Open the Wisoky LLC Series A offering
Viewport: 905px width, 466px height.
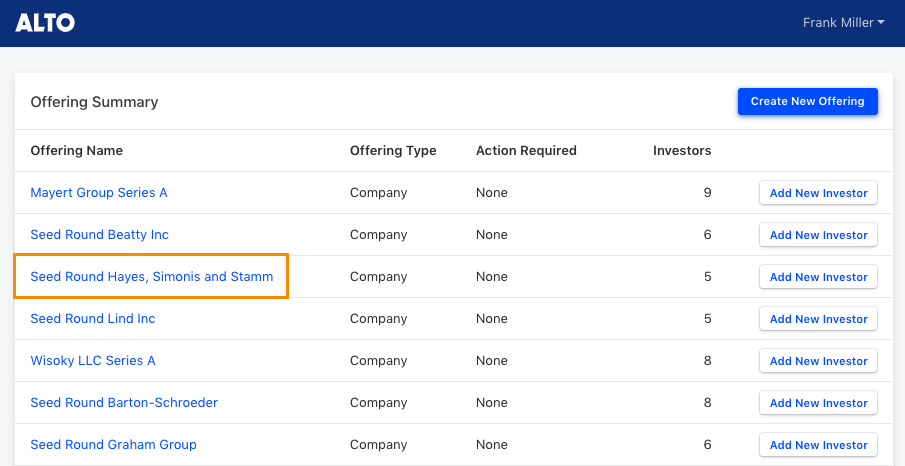pyautogui.click(x=93, y=360)
